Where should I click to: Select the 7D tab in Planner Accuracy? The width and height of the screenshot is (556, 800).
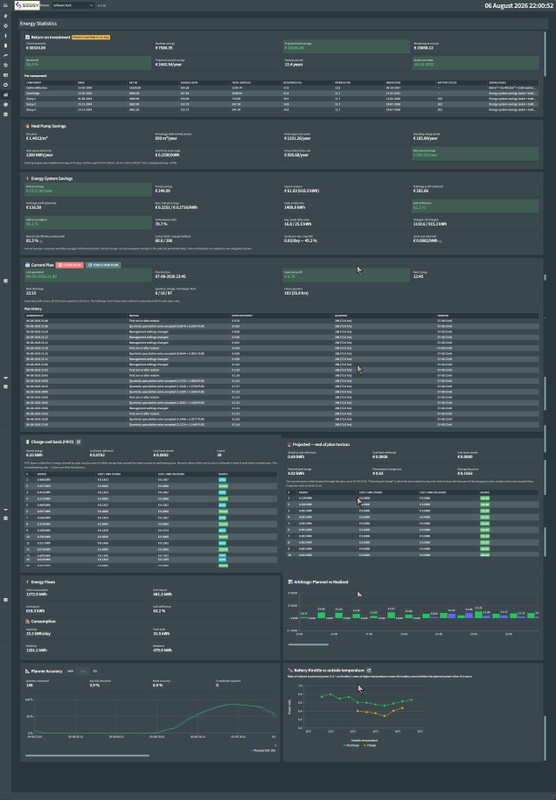94,671
